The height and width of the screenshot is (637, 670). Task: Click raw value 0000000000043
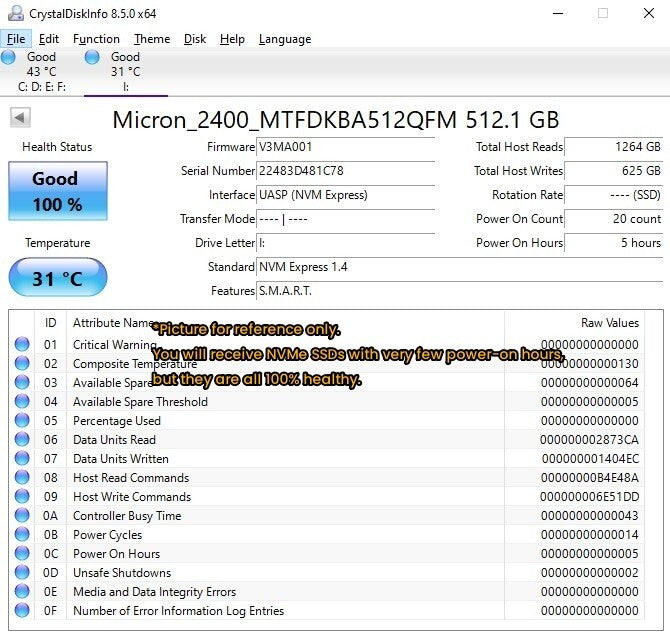590,516
